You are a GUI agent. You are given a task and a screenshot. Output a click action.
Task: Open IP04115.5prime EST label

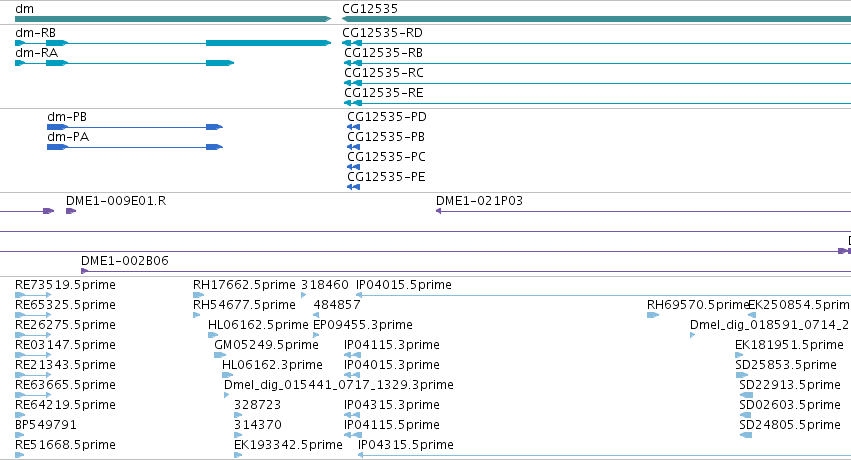point(391,425)
